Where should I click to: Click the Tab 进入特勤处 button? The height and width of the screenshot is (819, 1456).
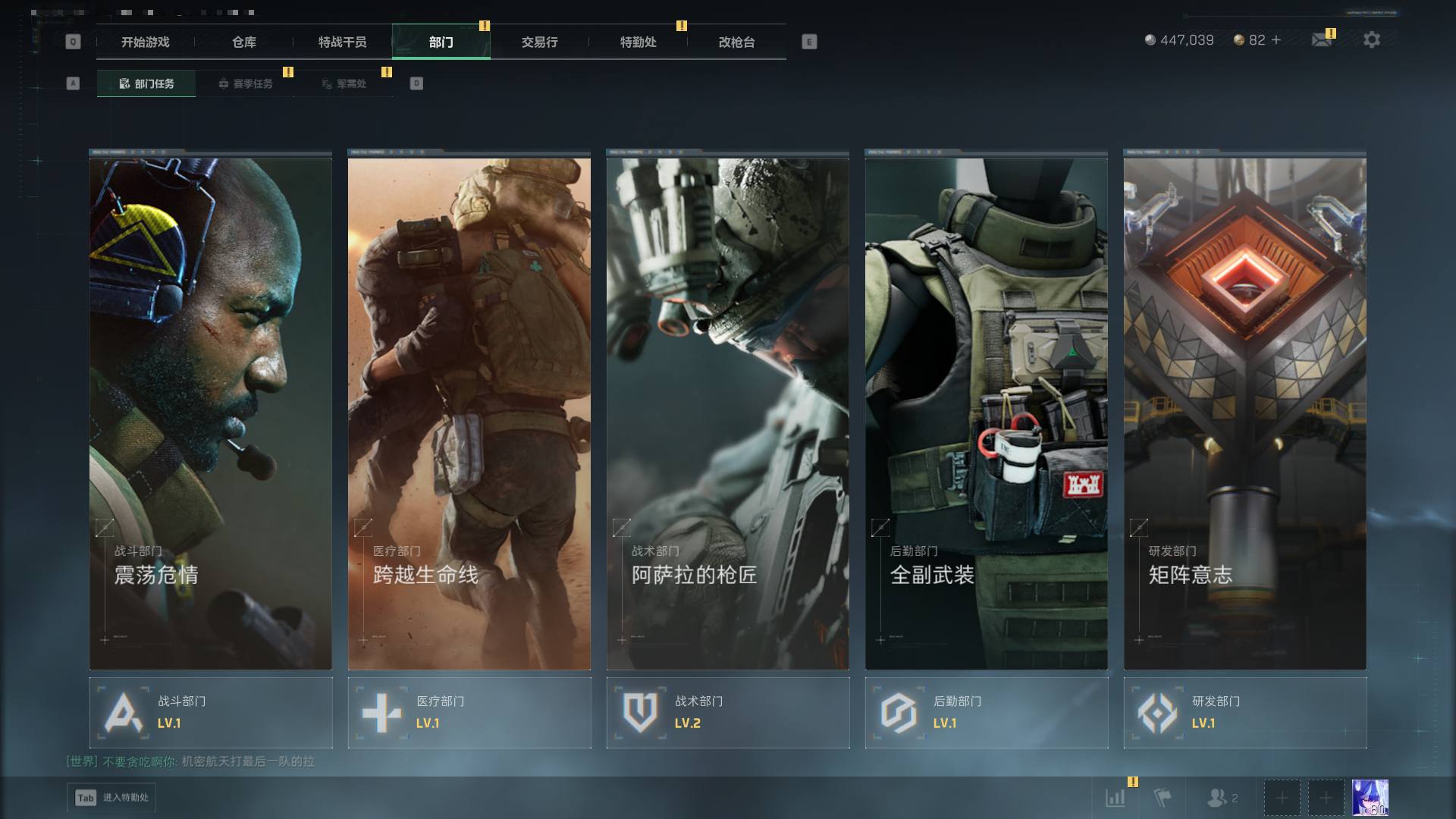[111, 798]
